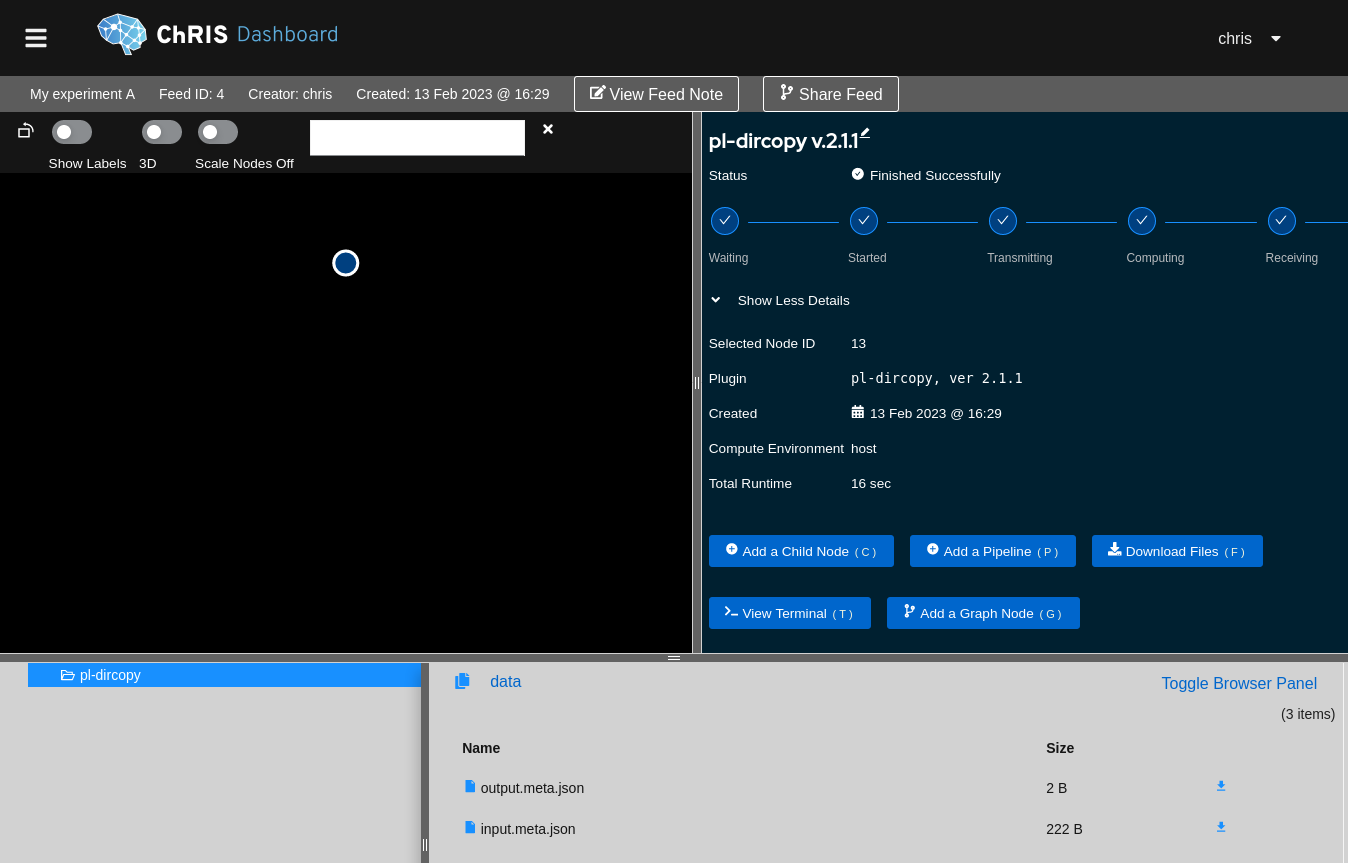The image size is (1348, 863).
Task: Click the 2 B size cell
Action: pos(1056,788)
